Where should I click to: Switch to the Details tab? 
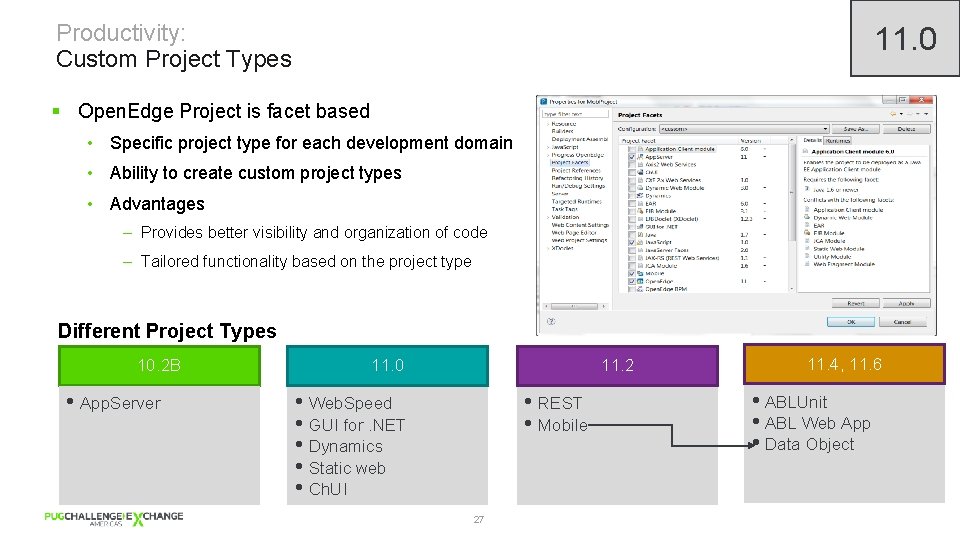click(x=812, y=140)
